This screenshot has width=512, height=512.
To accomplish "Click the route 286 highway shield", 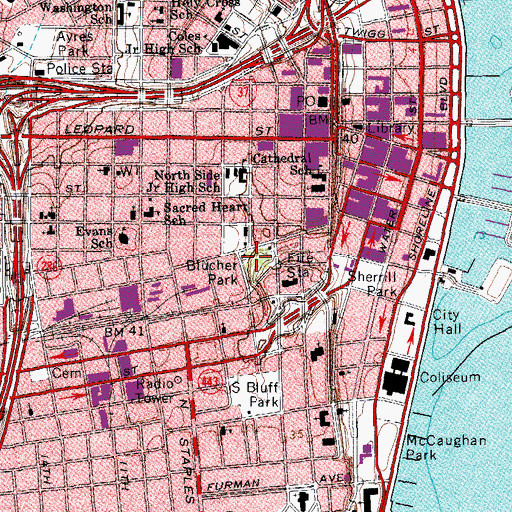I will click(50, 267).
